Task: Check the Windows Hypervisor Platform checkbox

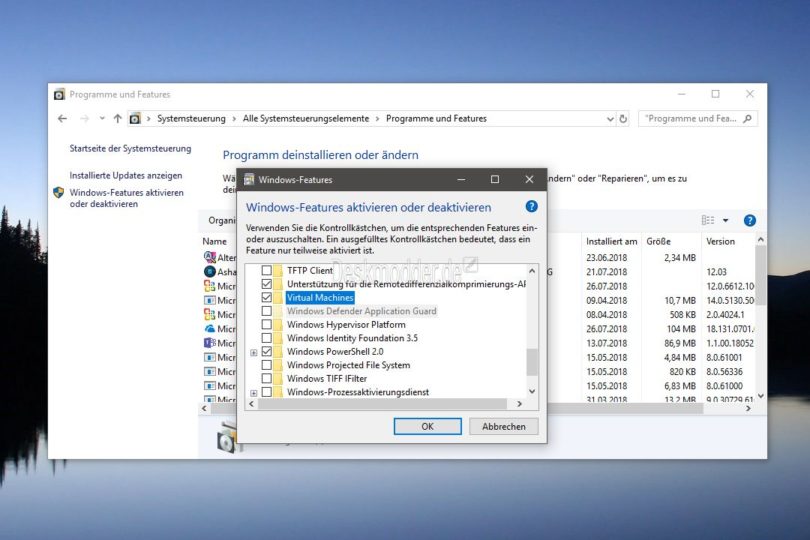Action: [x=266, y=325]
